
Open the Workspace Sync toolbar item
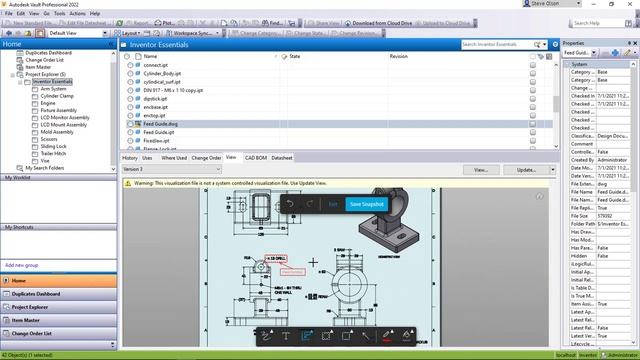click(x=192, y=33)
